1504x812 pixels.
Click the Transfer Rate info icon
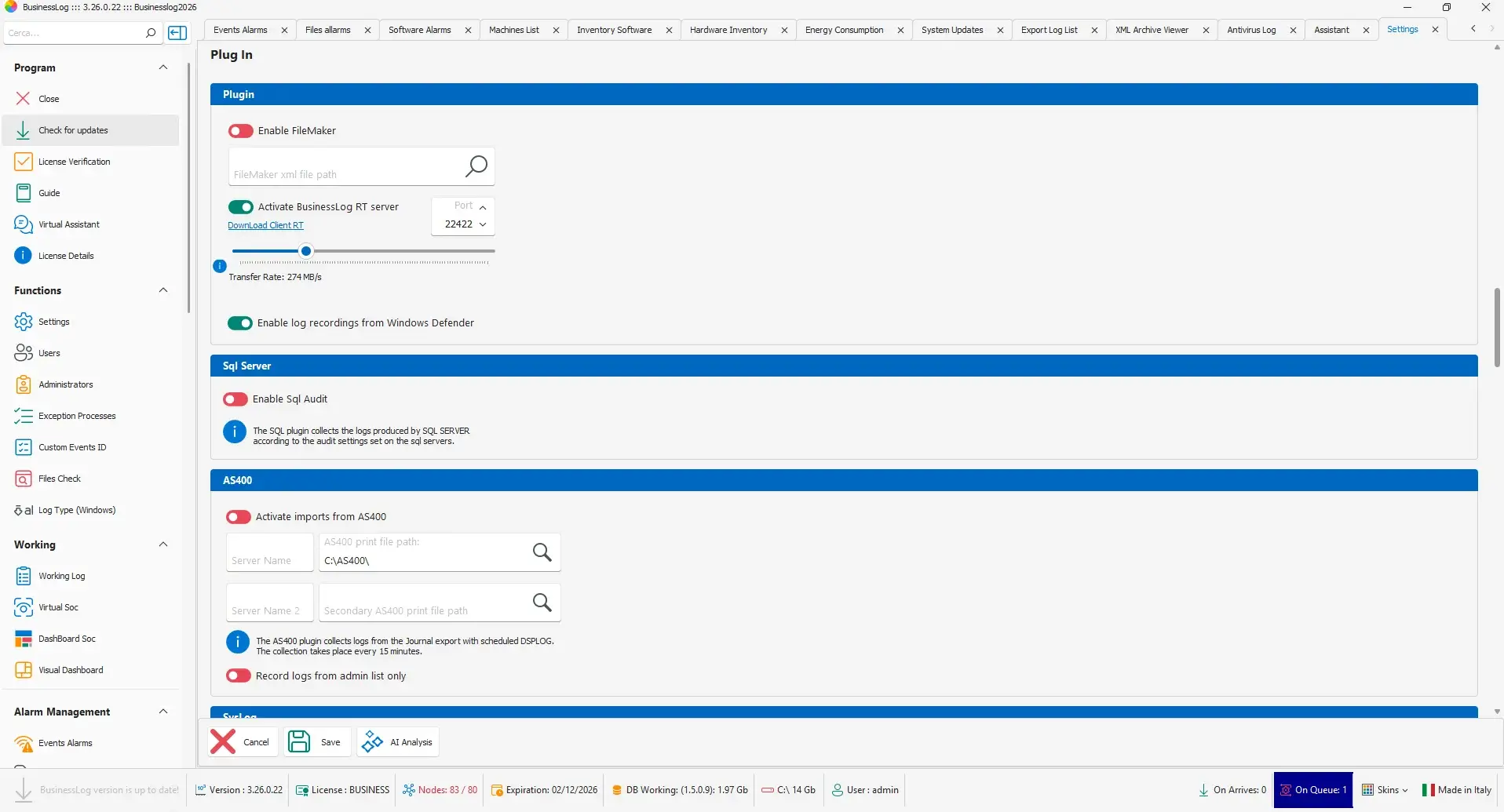(220, 266)
